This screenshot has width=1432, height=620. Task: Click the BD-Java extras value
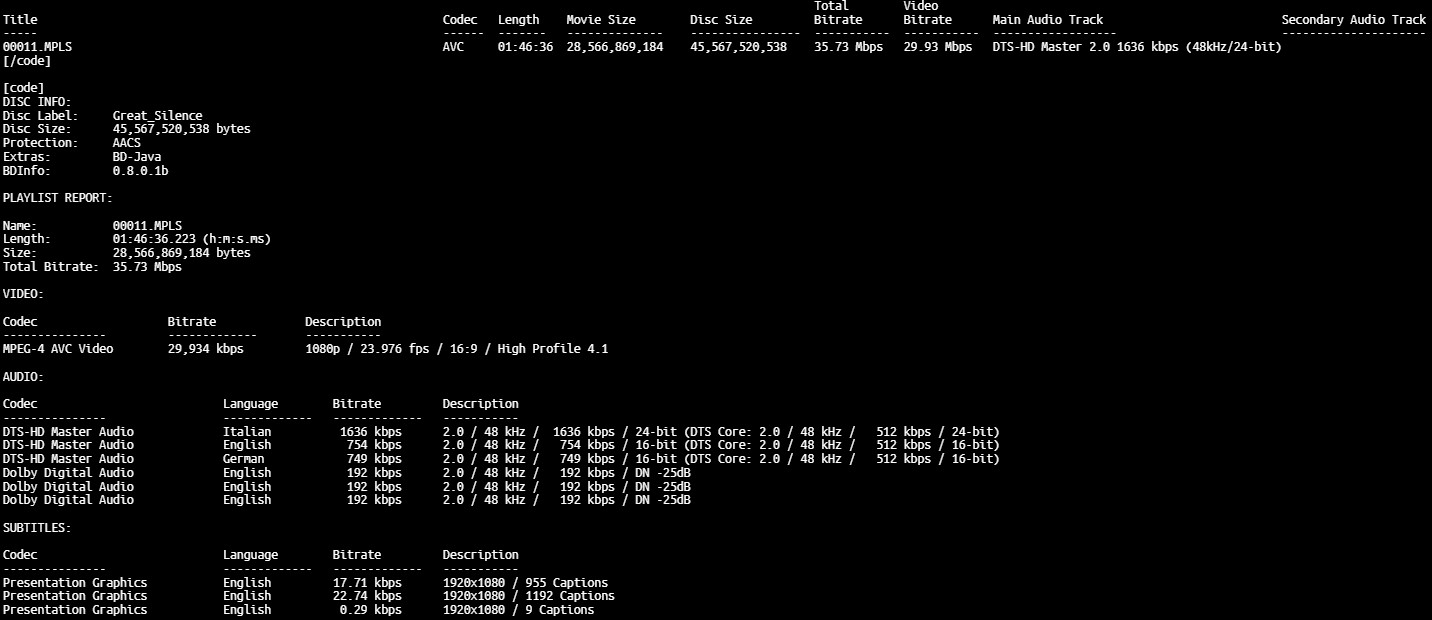coord(136,157)
